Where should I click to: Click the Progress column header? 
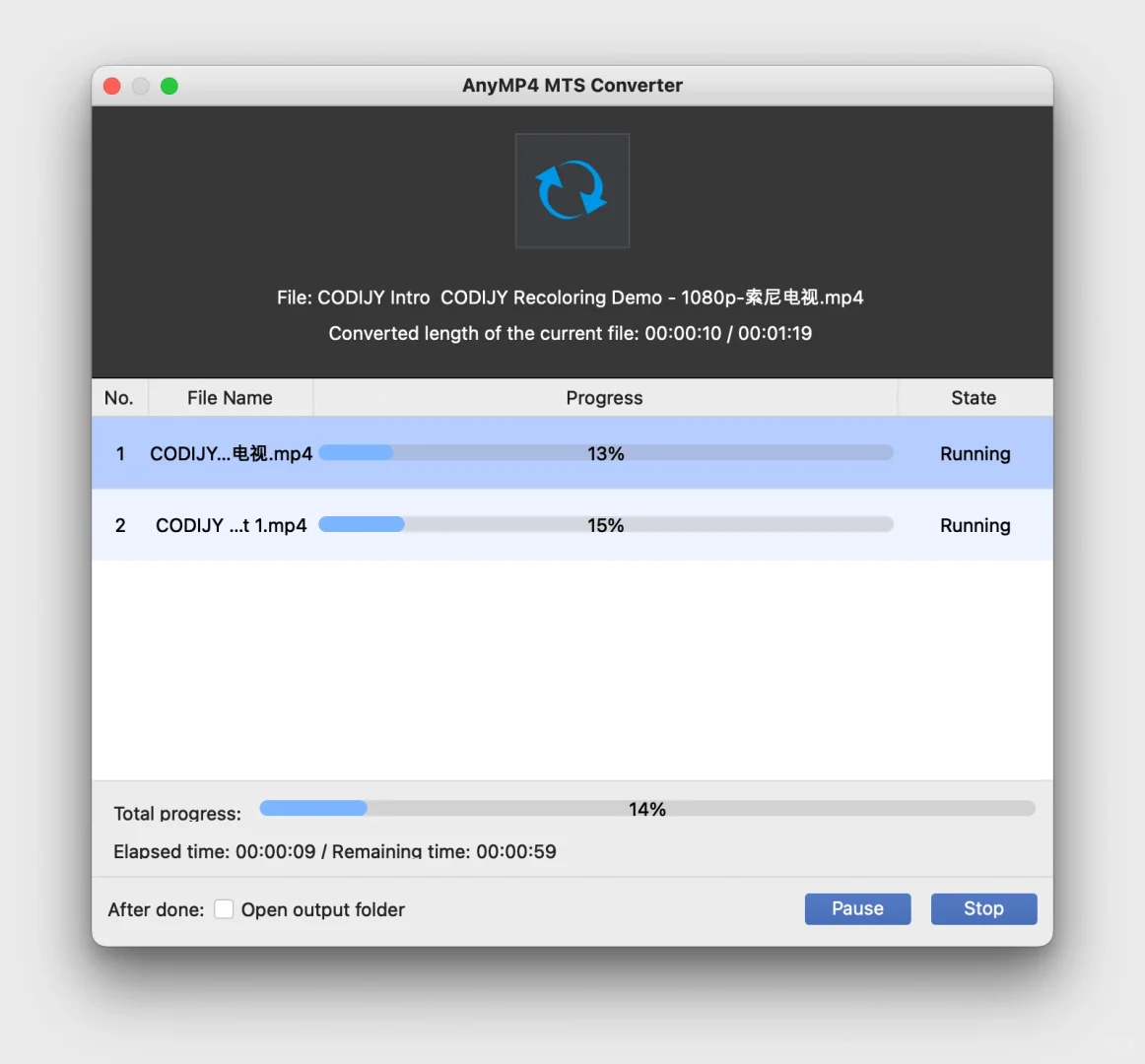tap(604, 397)
